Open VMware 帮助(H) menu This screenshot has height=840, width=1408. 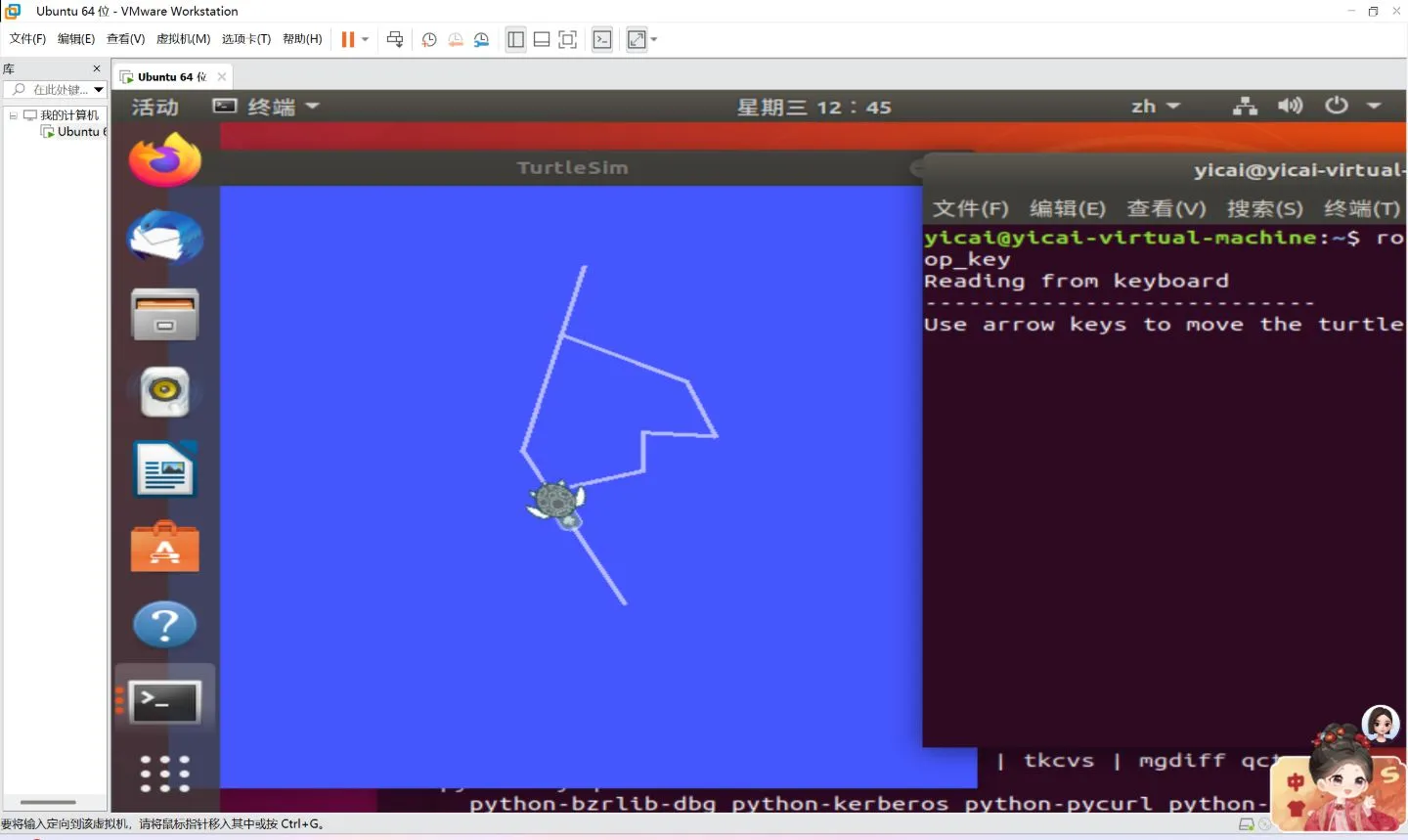pyautogui.click(x=302, y=39)
